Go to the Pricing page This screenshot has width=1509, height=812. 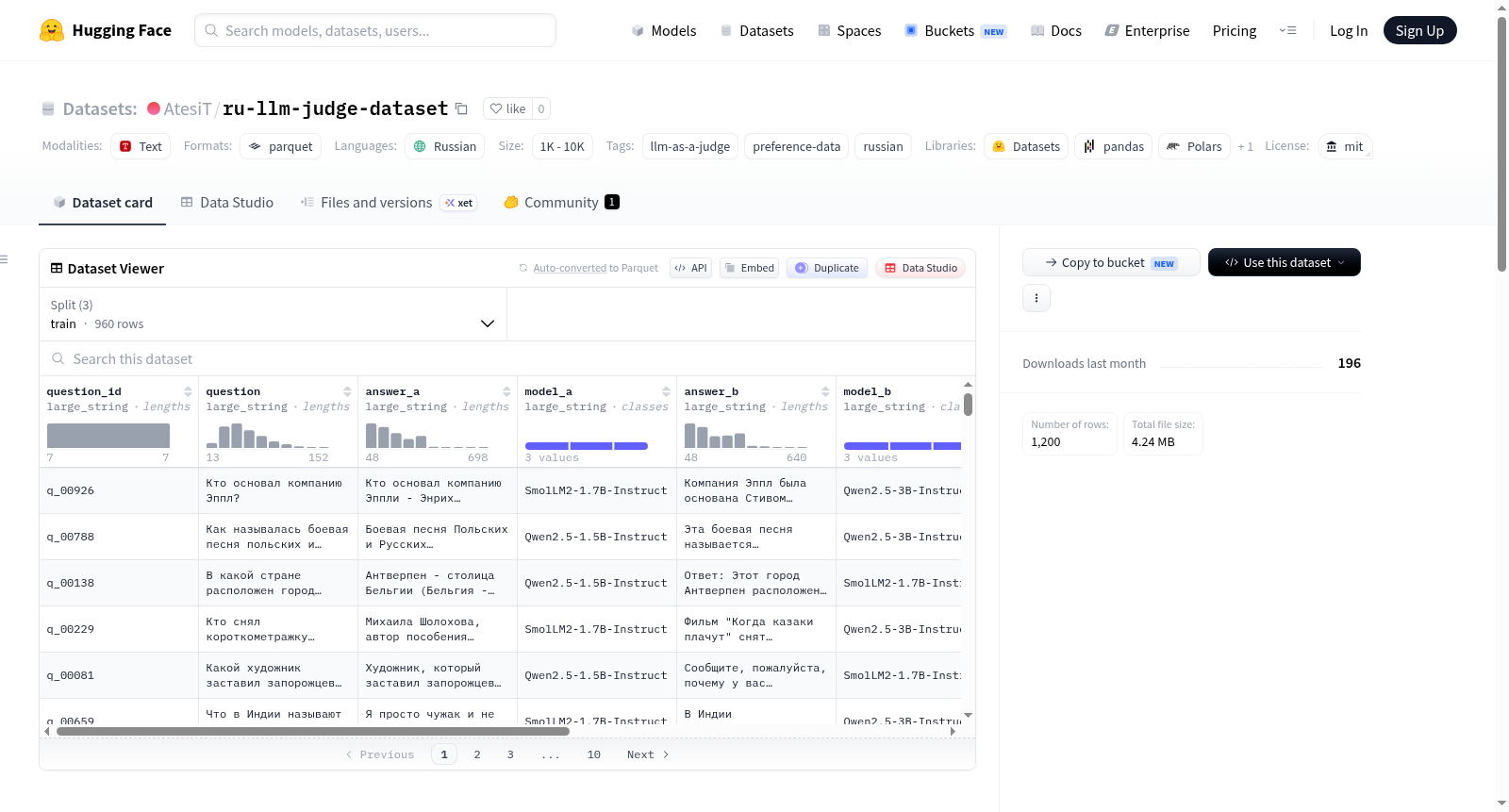click(x=1235, y=30)
